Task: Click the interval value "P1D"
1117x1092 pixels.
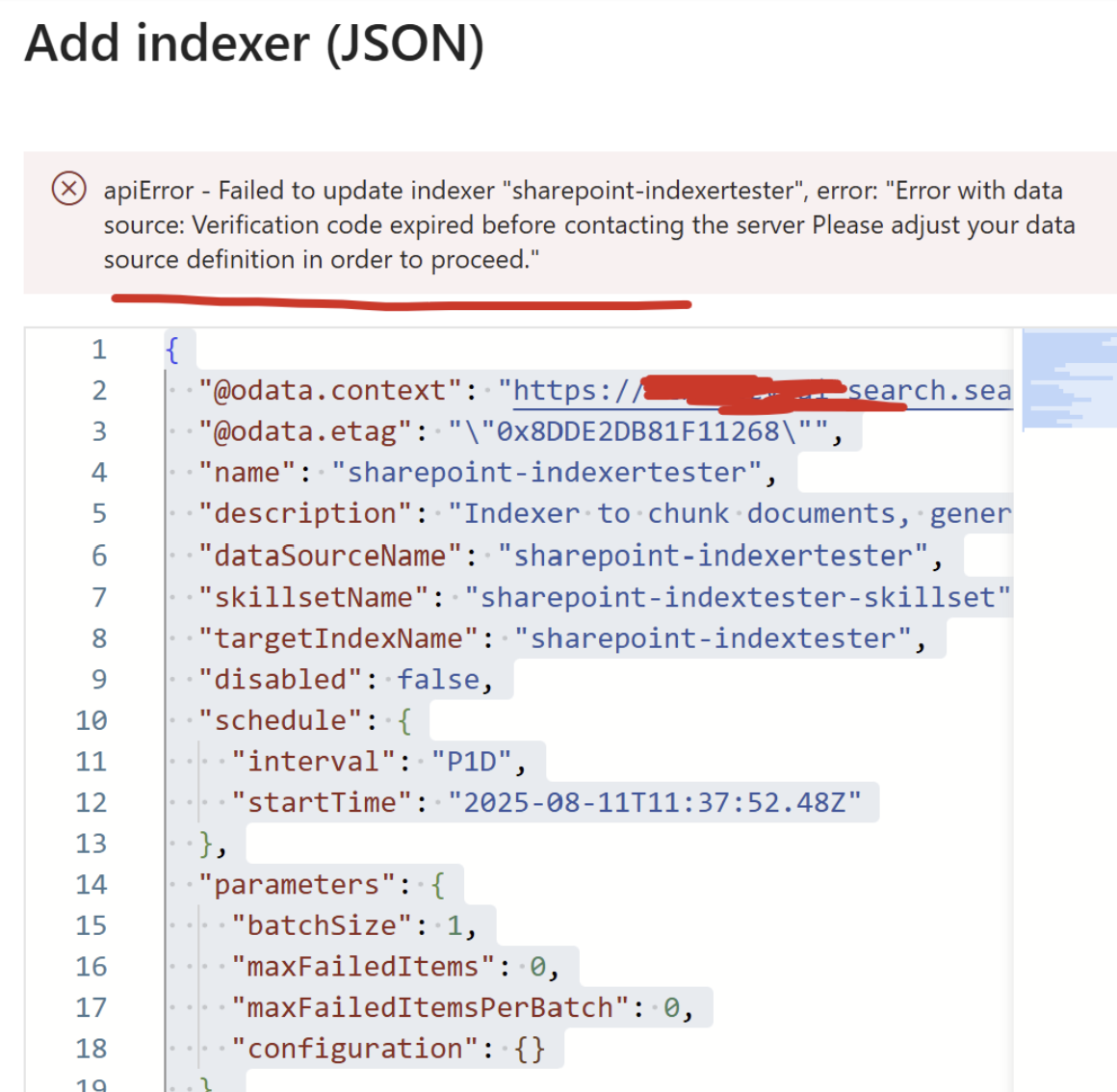Action: [x=471, y=762]
